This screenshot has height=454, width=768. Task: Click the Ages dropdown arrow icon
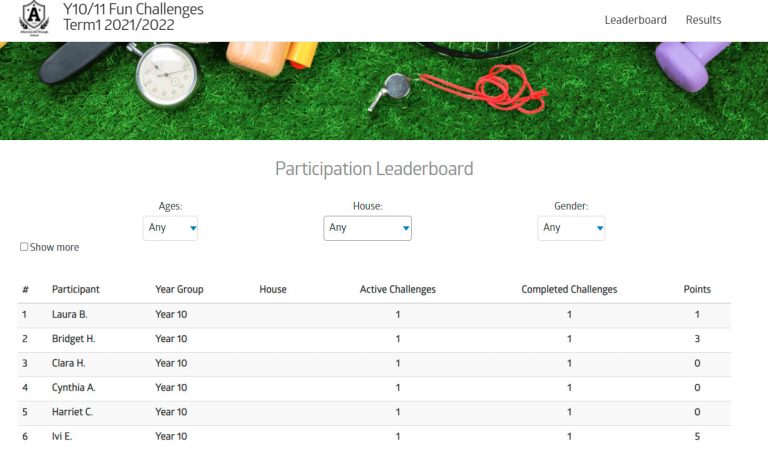coord(193,228)
